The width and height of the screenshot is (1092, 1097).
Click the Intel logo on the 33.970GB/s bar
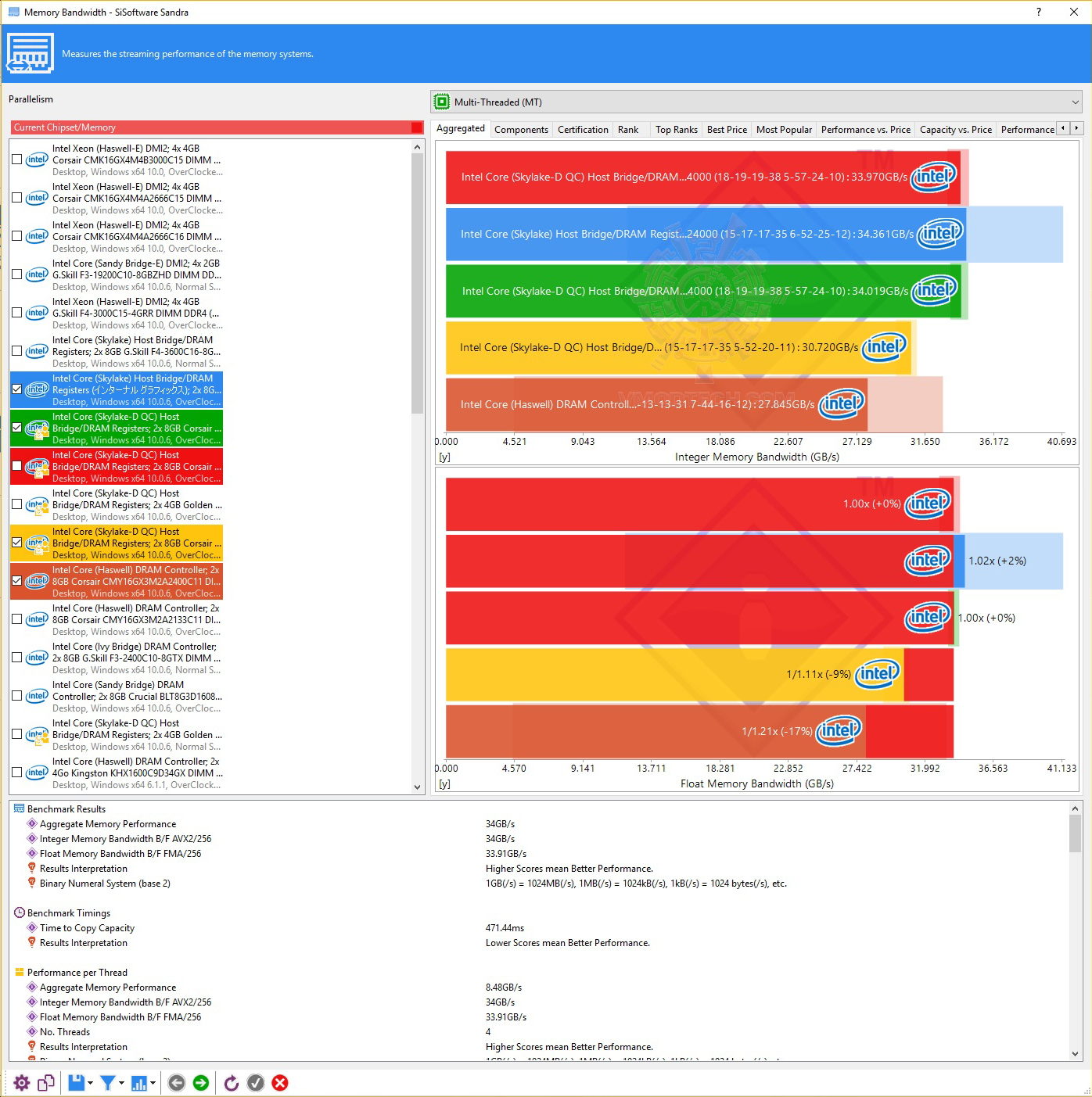tap(935, 176)
